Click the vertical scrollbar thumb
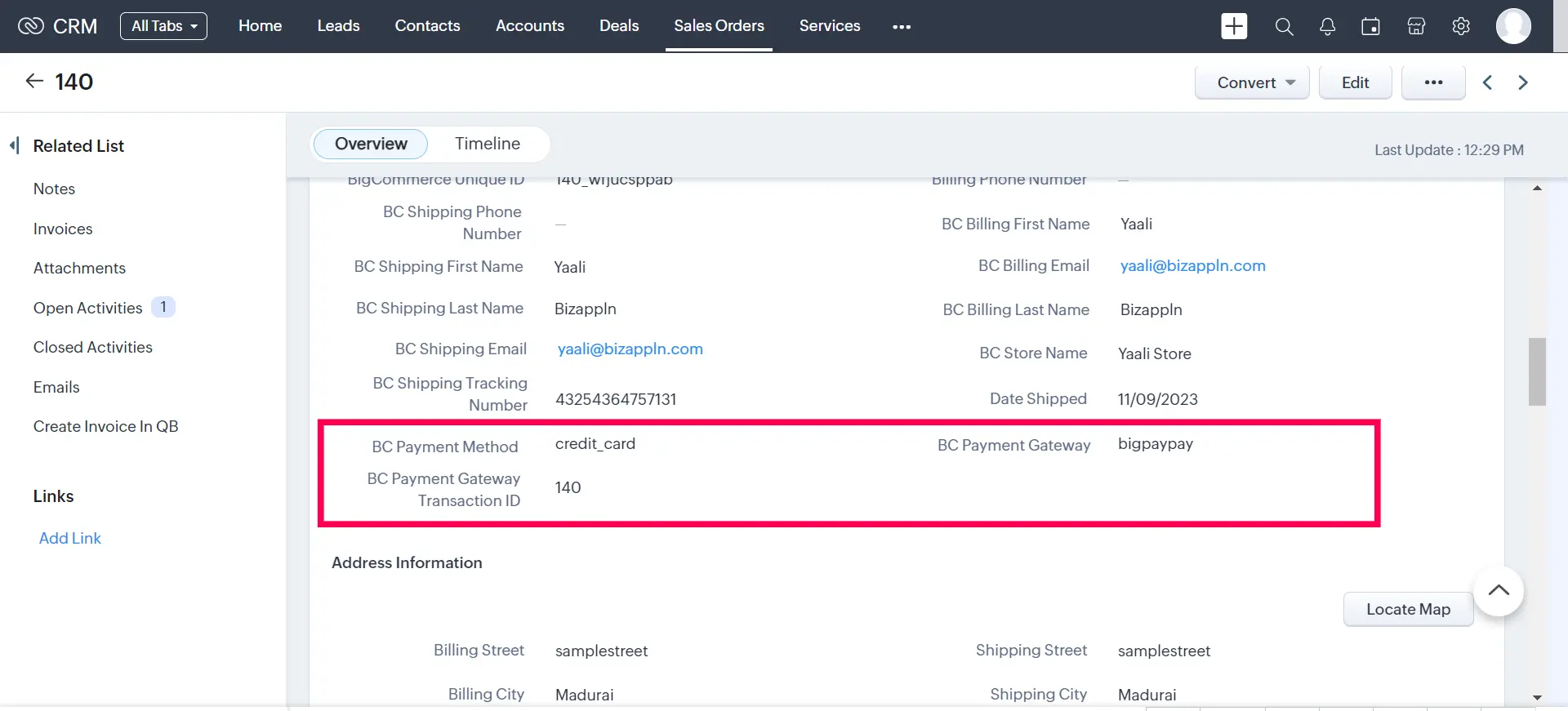 pyautogui.click(x=1537, y=371)
